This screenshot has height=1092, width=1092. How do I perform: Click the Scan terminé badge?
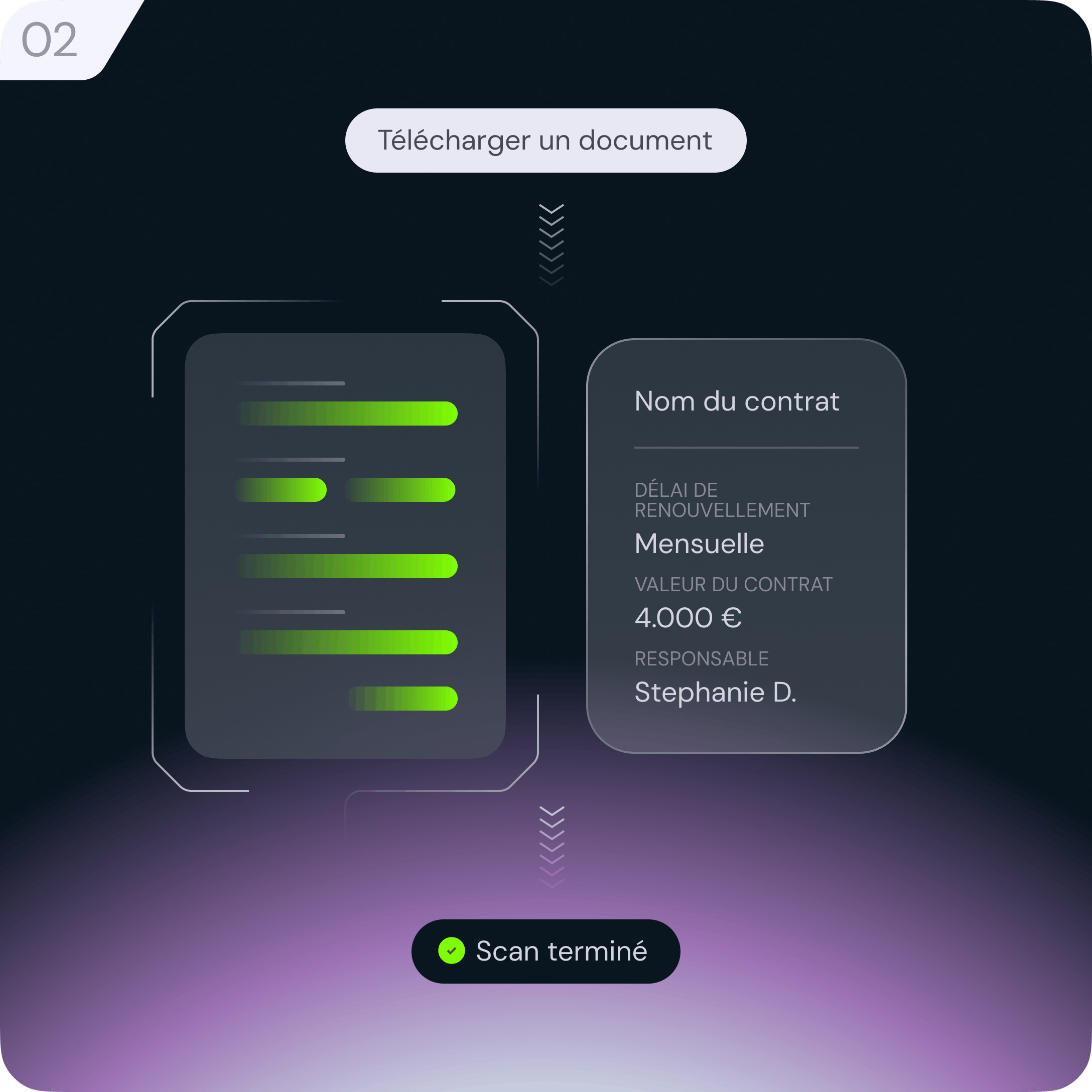(545, 951)
